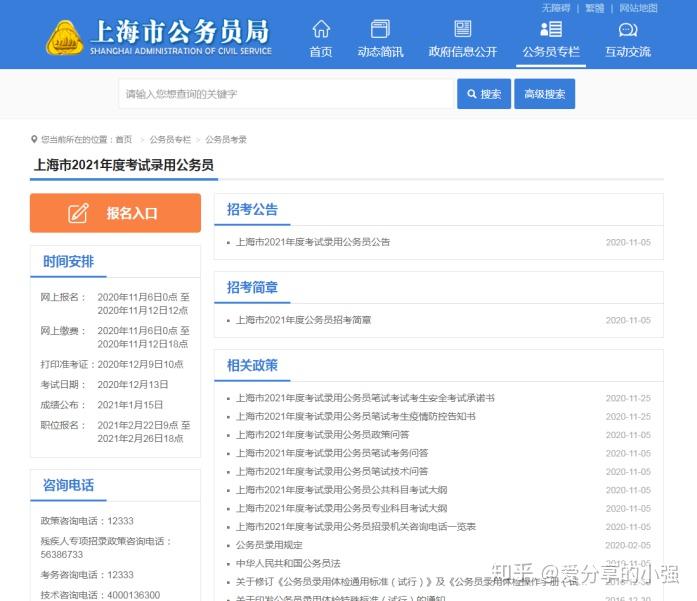Image resolution: width=697 pixels, height=601 pixels.
Task: Click the pencil icon on 报名入口
Action: point(78,213)
